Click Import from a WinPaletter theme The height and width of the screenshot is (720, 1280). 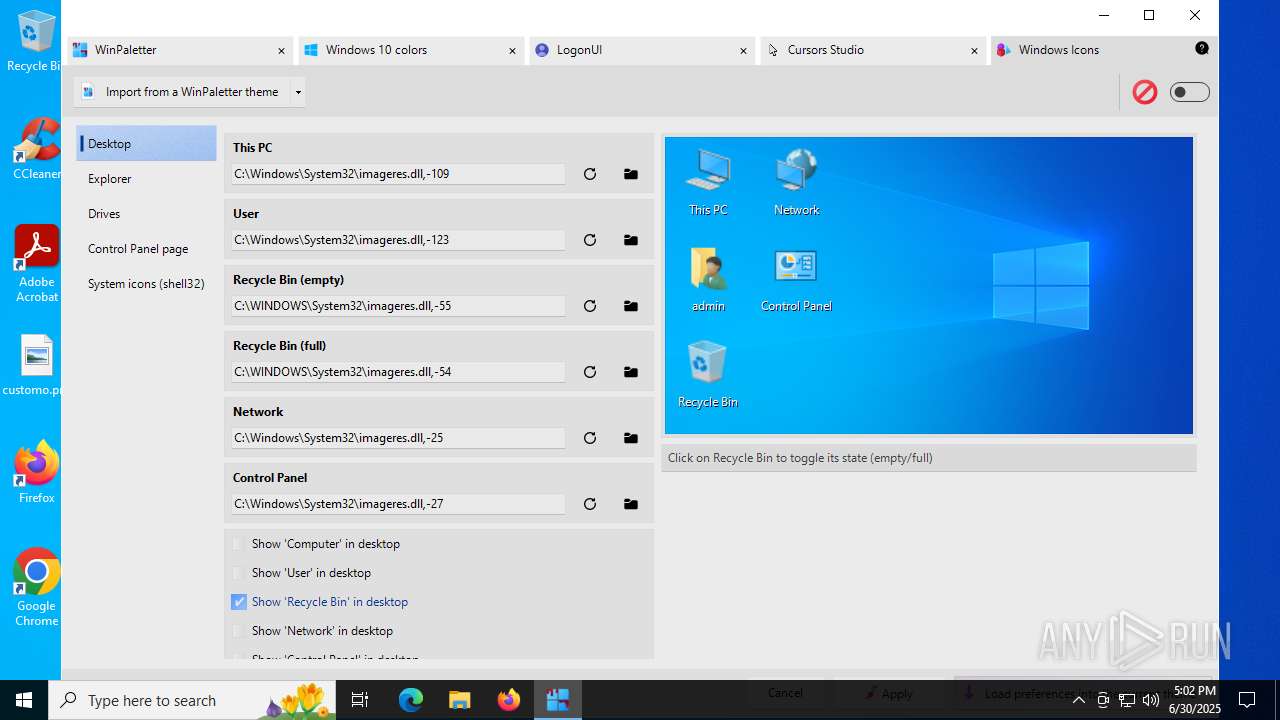[x=182, y=92]
